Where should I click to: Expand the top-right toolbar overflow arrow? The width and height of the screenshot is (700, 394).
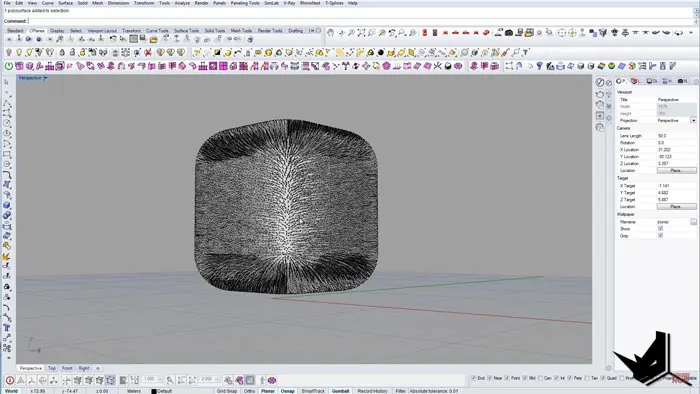(691, 33)
